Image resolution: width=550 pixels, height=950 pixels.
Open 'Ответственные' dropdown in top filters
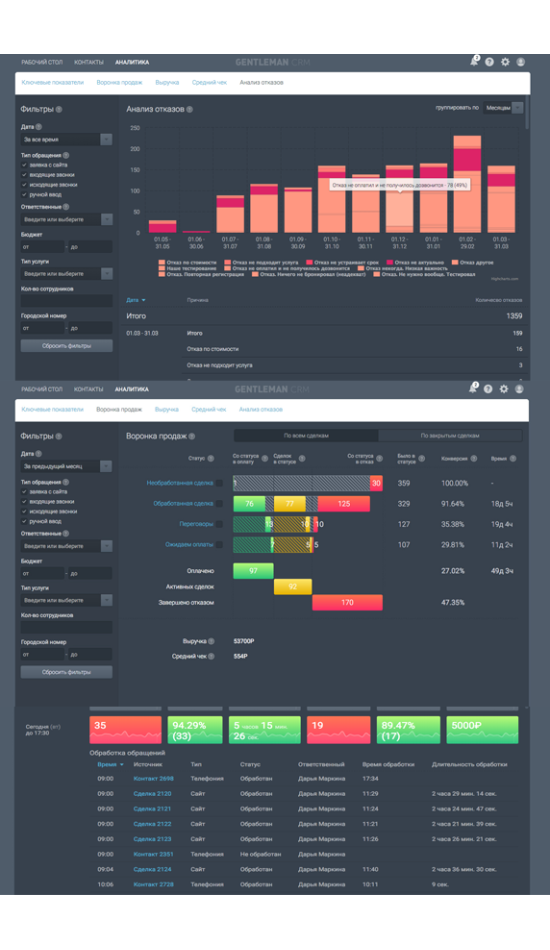[x=67, y=219]
